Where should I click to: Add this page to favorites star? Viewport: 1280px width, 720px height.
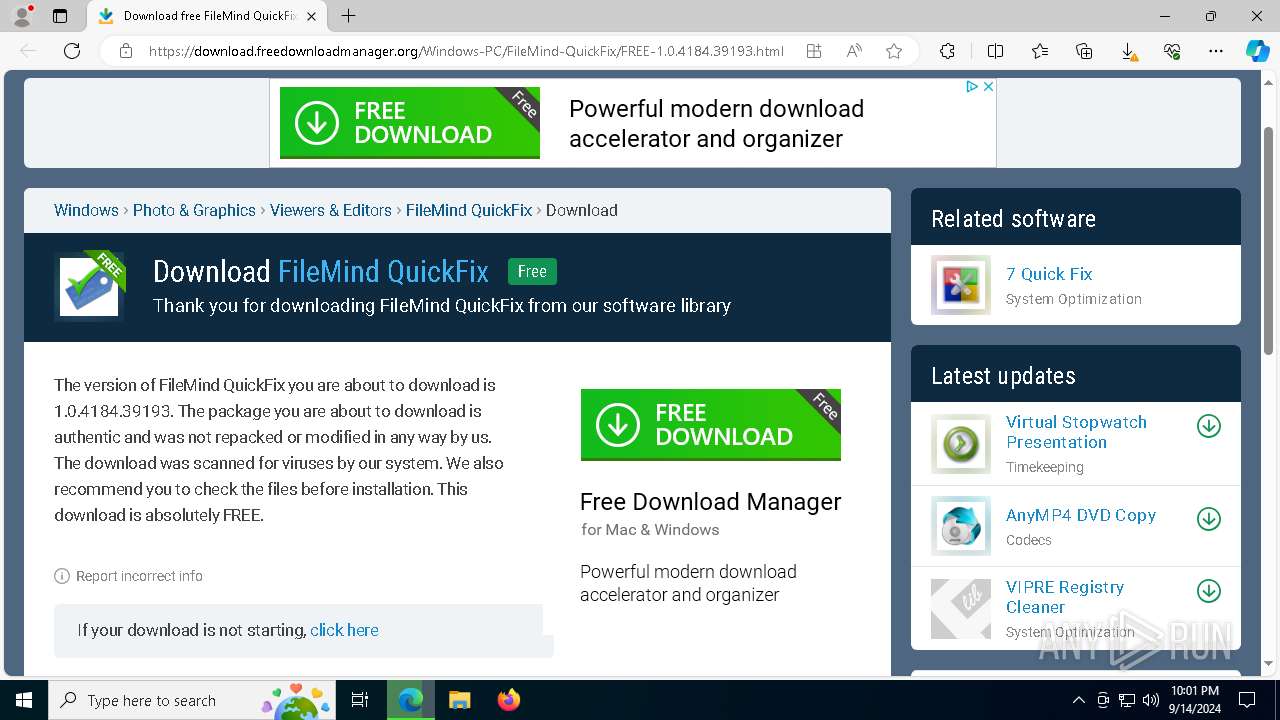894,51
